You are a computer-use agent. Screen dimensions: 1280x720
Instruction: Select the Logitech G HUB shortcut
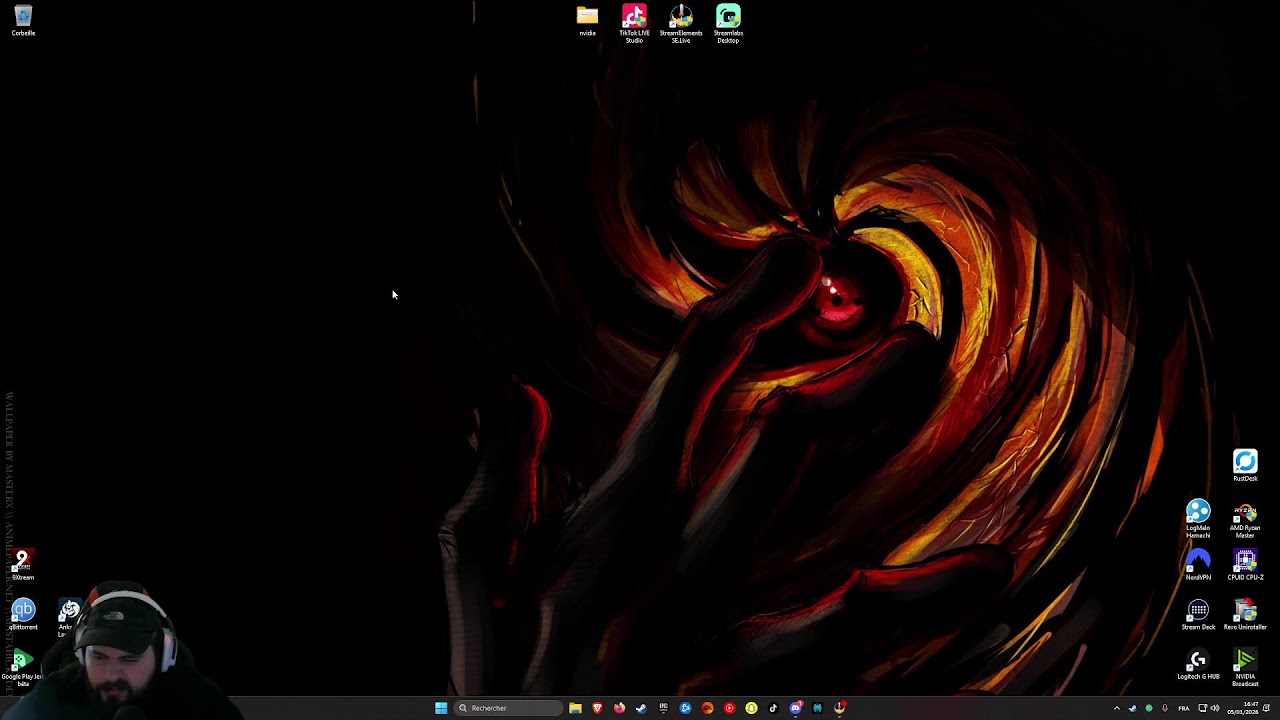click(1198, 665)
